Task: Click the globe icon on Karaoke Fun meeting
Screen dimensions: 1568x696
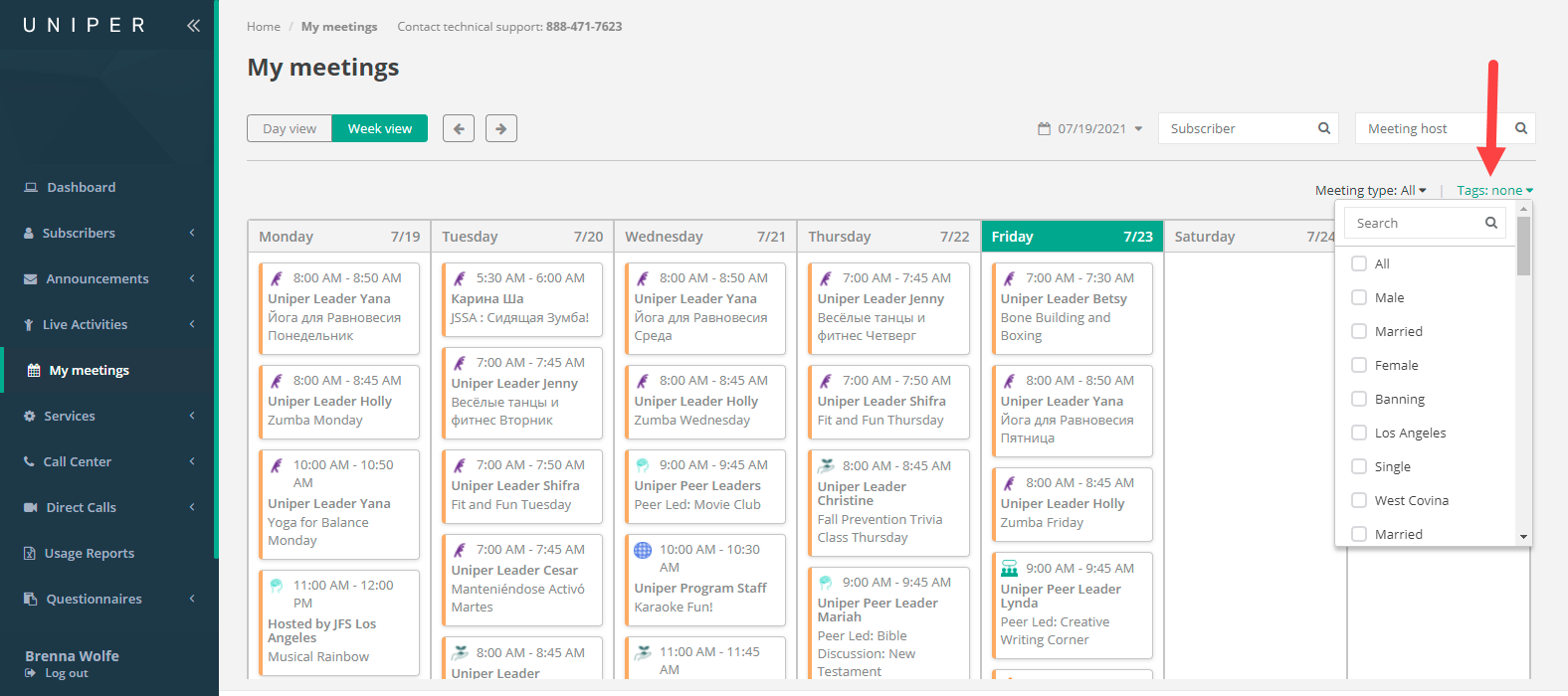Action: click(x=643, y=550)
